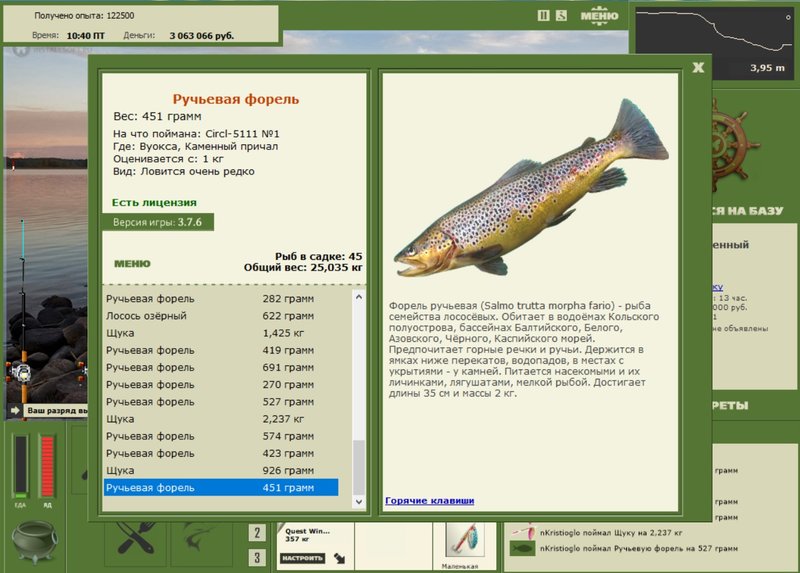This screenshot has height=573, width=800.
Task: Click the pause icon in top bar
Action: click(x=543, y=15)
